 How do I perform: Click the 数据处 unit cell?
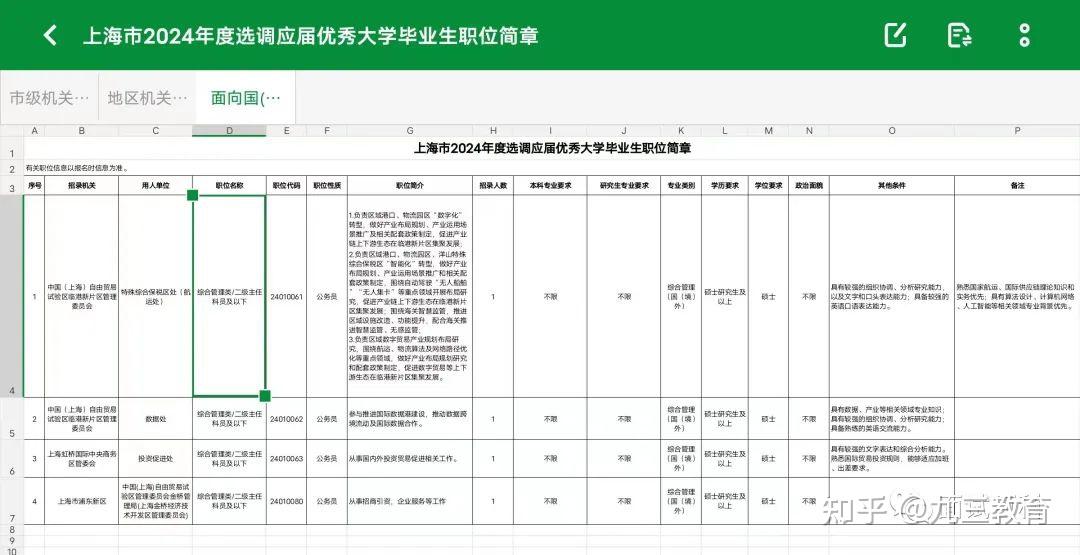tap(156, 419)
